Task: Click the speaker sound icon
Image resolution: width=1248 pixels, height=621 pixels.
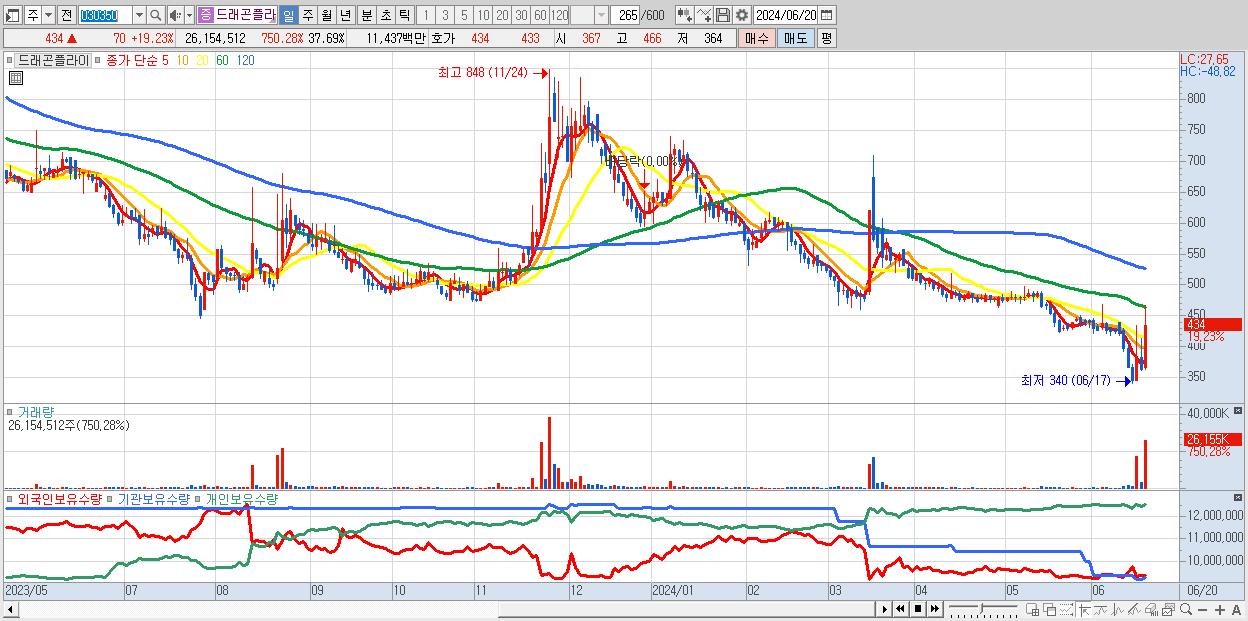Action: (x=175, y=15)
